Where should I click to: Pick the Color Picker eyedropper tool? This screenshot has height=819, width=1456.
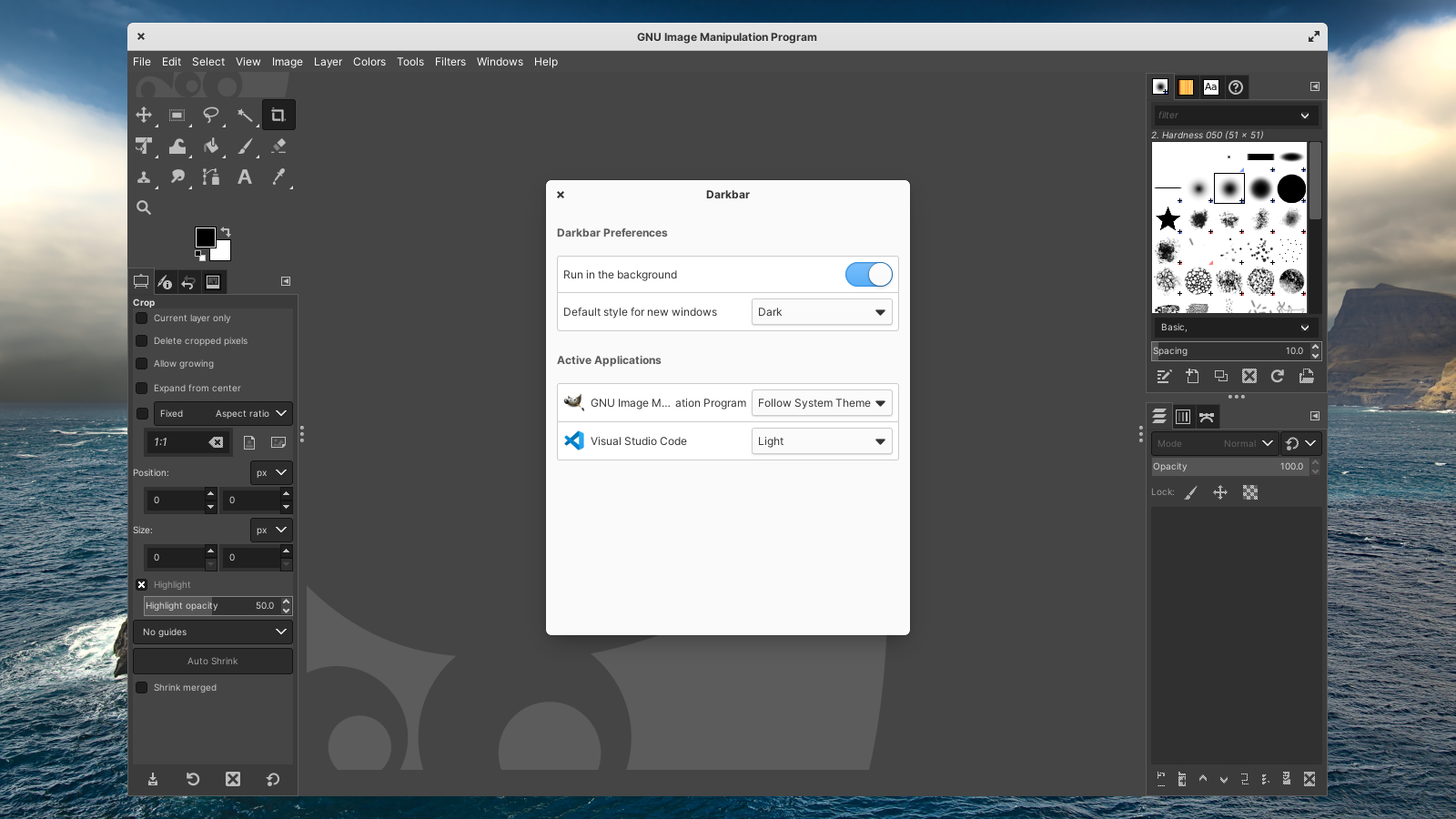[278, 177]
